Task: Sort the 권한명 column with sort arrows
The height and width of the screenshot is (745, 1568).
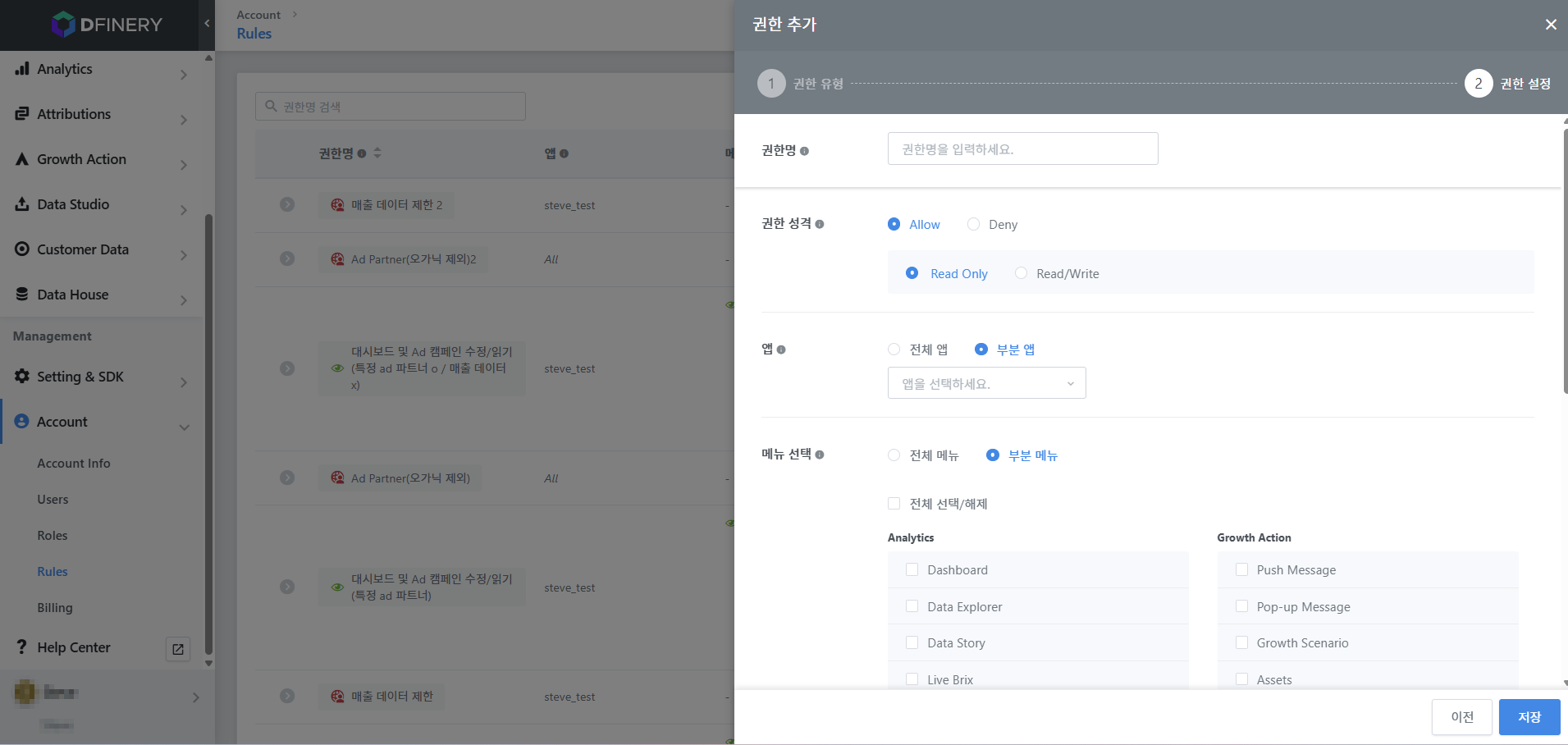Action: tap(377, 153)
